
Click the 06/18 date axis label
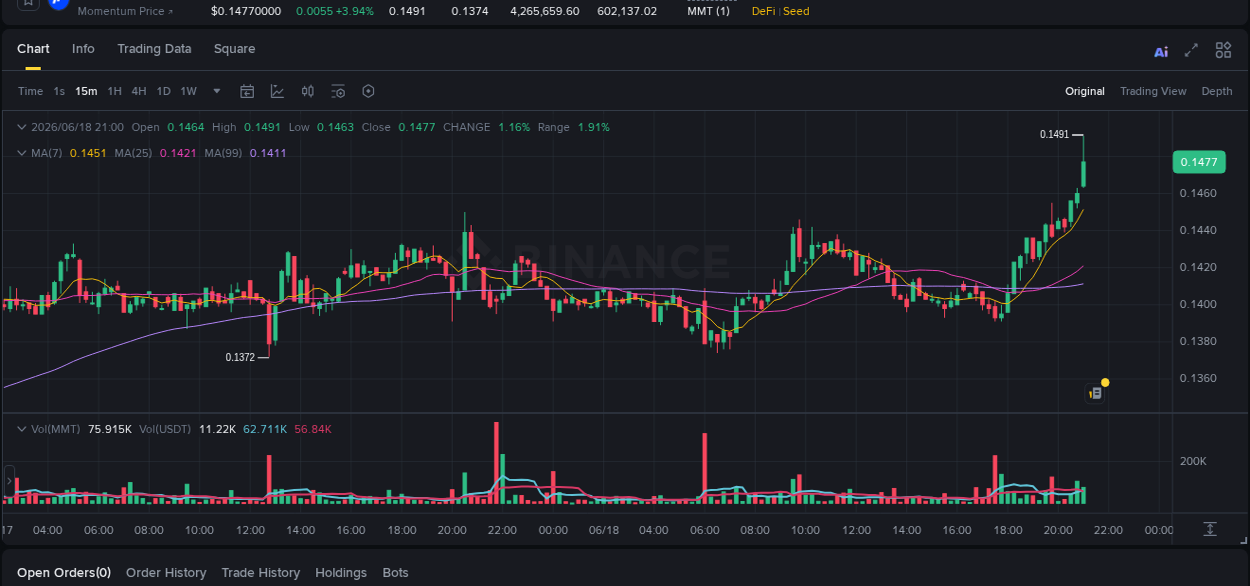pos(605,529)
